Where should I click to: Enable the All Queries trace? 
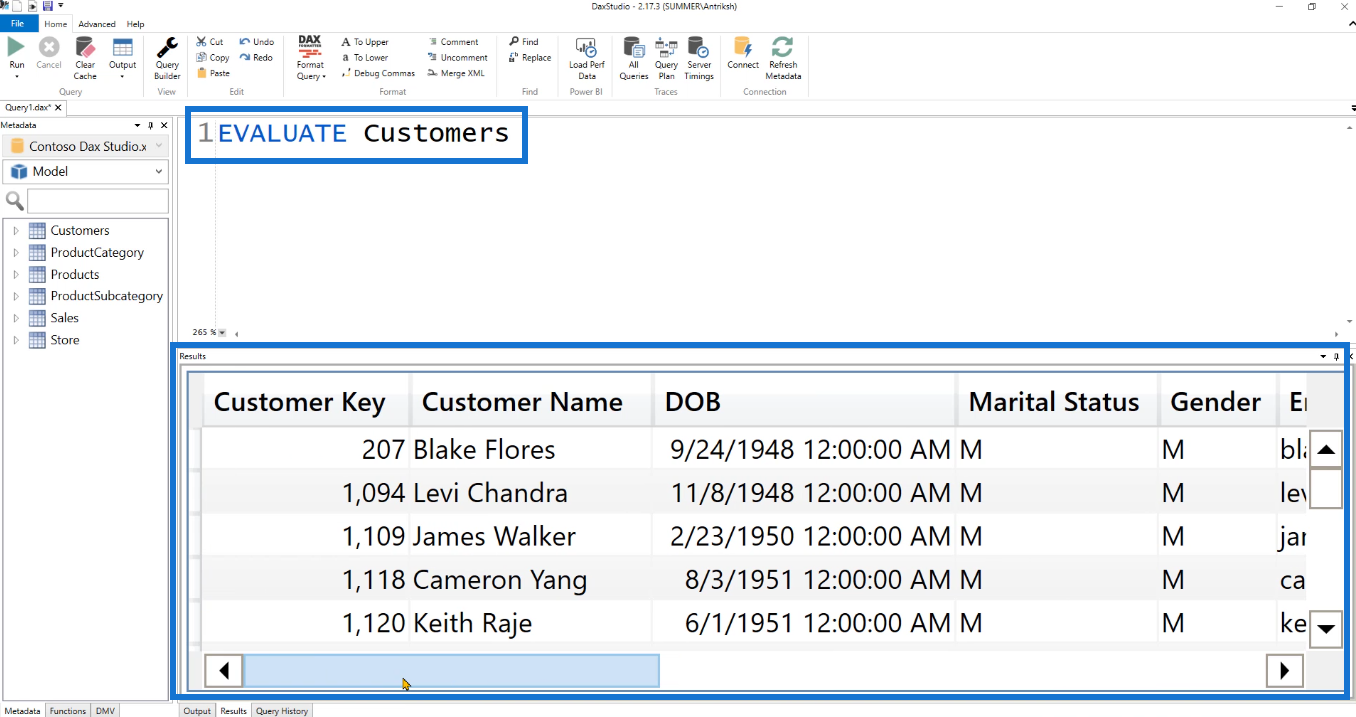point(633,58)
